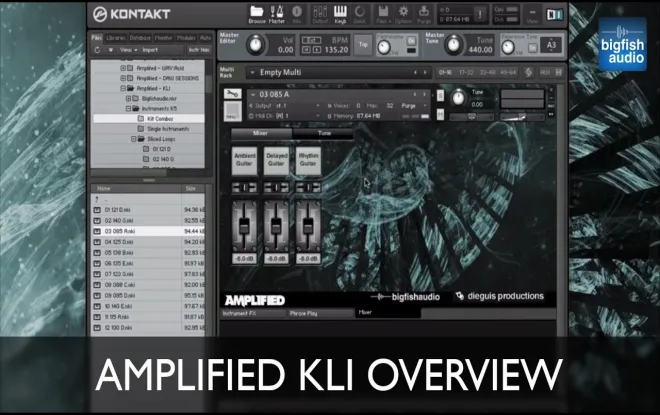
Task: Open the Instrument FX page tab
Action: click(x=253, y=313)
